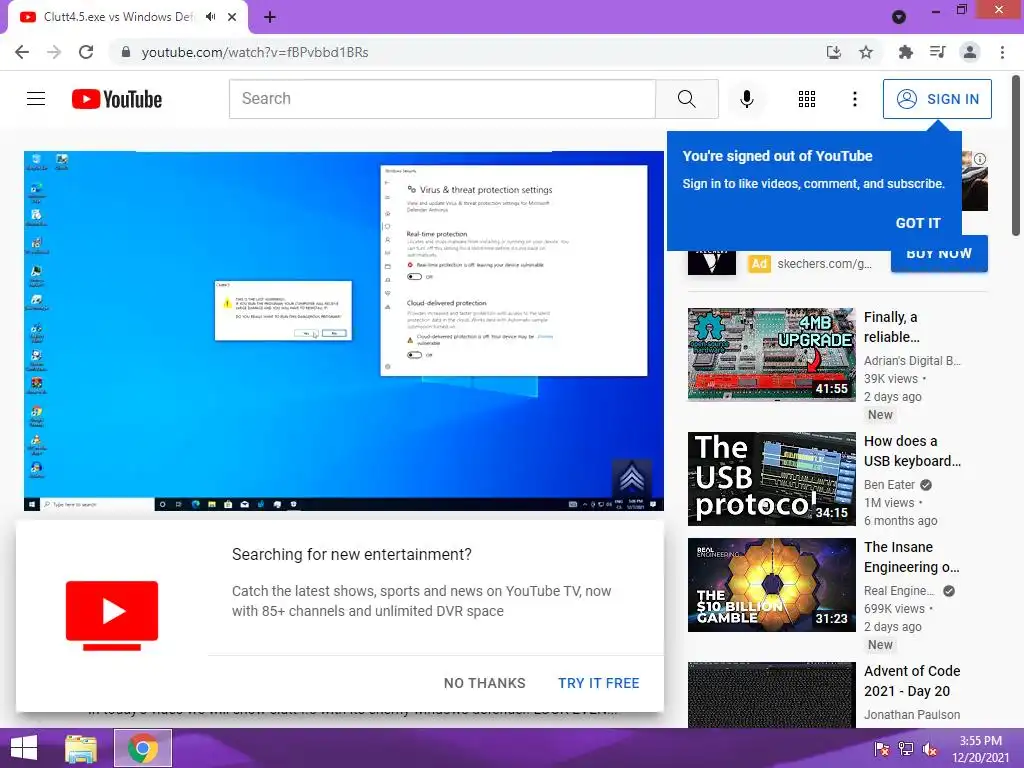
Task: Click the install/download icon in address bar
Action: tap(834, 52)
